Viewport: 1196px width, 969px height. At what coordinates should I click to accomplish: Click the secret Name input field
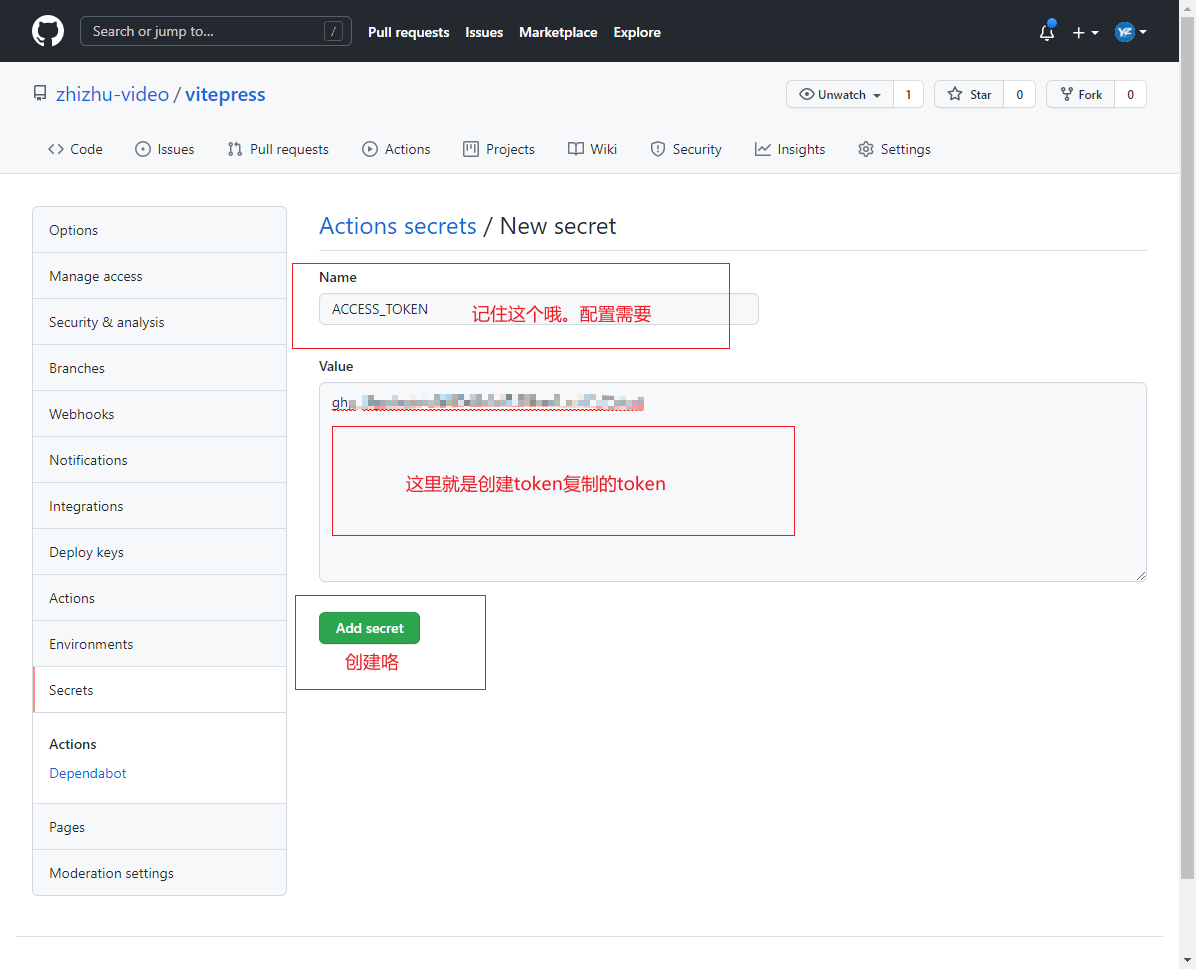[539, 309]
